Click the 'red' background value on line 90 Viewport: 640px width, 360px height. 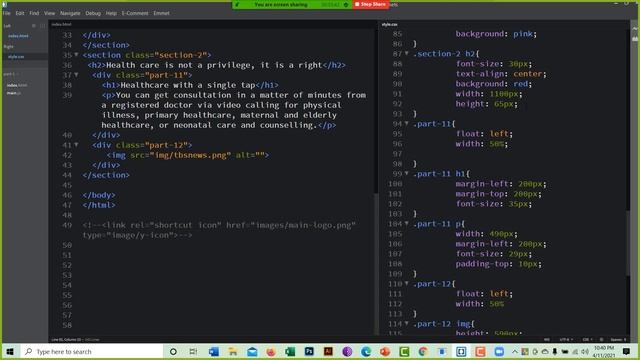click(520, 84)
